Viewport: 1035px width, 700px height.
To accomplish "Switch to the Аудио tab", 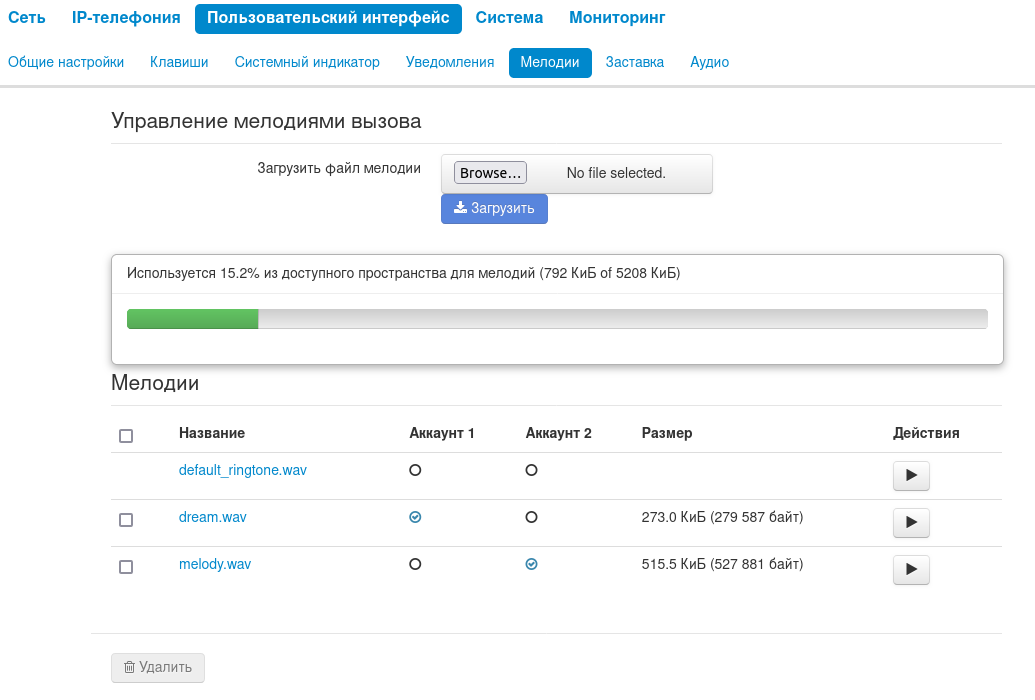I will 709,62.
